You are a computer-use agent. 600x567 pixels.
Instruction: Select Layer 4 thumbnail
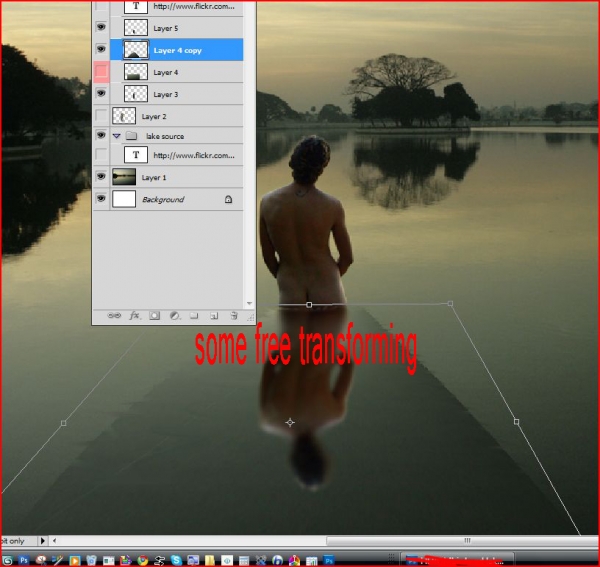point(136,72)
